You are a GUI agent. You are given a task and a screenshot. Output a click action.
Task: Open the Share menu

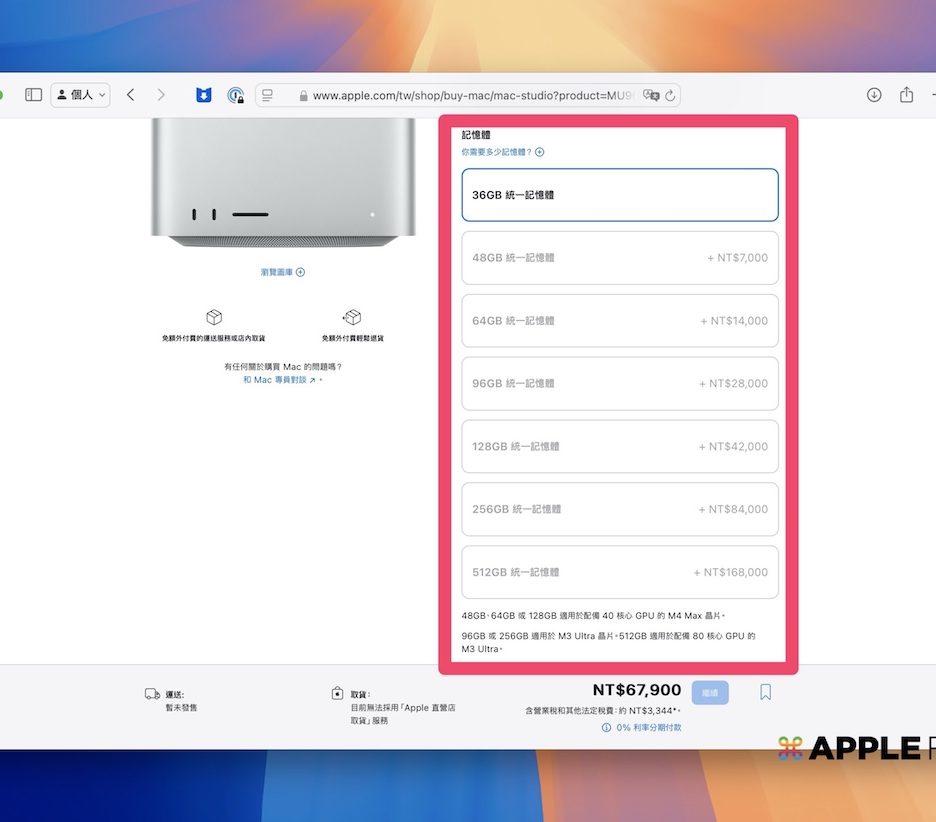[906, 95]
